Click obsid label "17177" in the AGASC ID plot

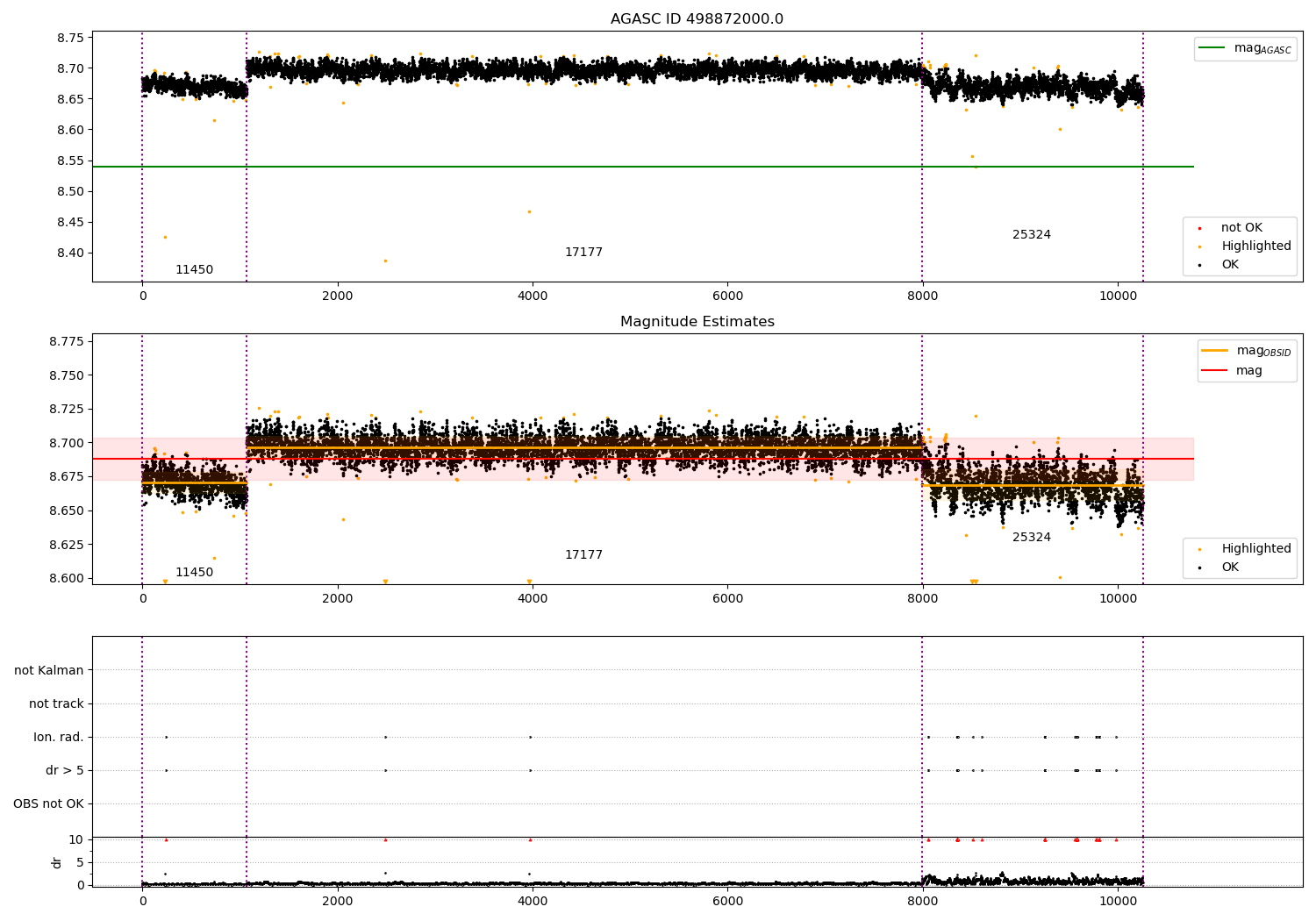pos(583,253)
